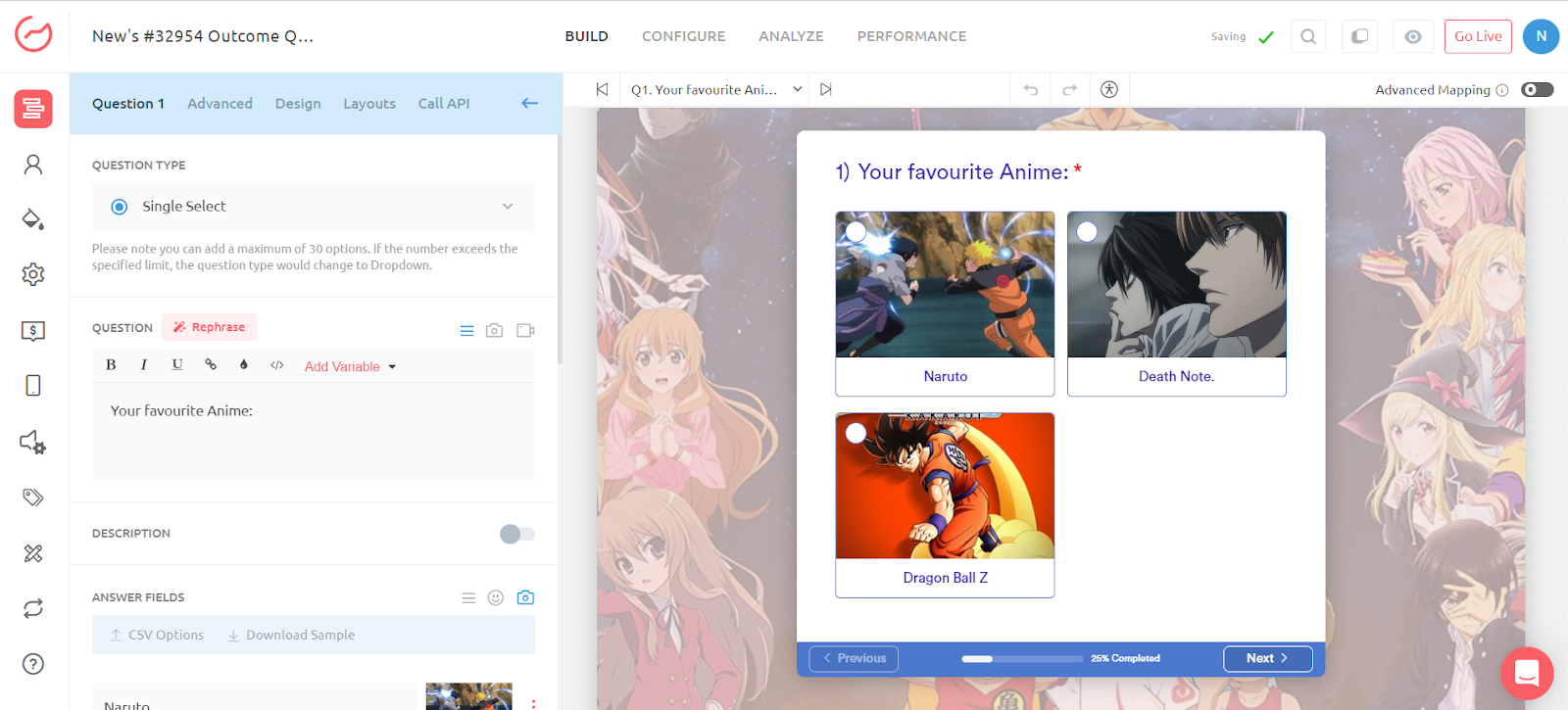Select the Death Note radio option
1568x710 pixels.
pyautogui.click(x=1088, y=232)
